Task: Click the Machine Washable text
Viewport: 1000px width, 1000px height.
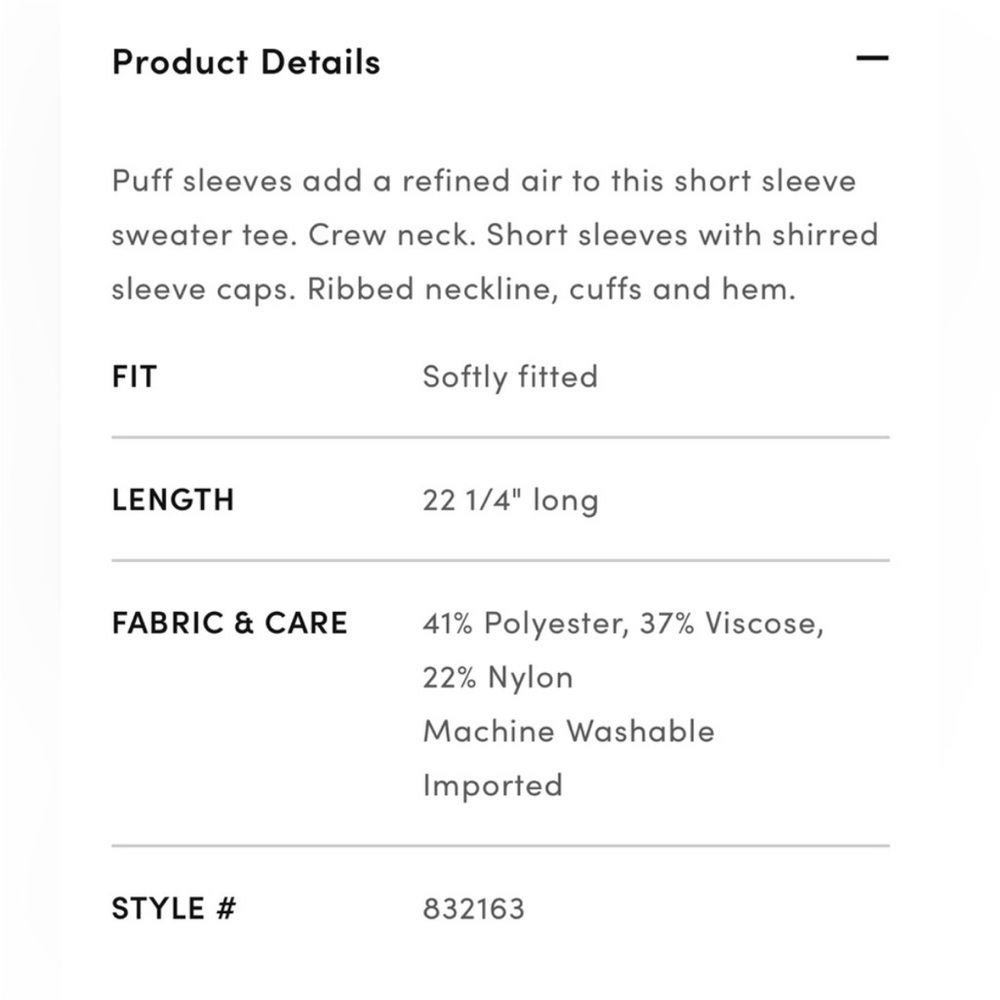Action: (568, 731)
